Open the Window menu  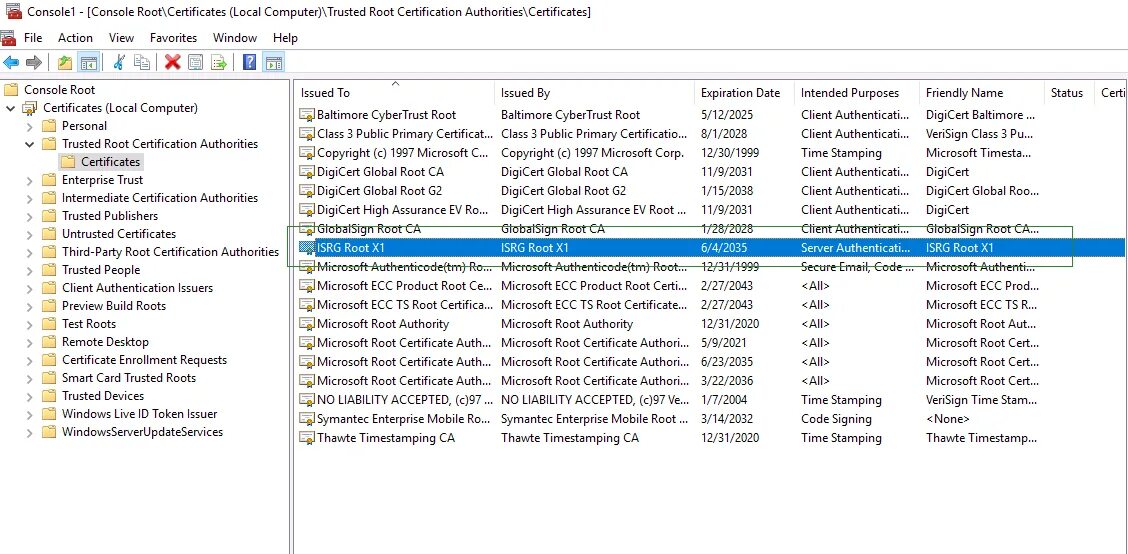235,37
